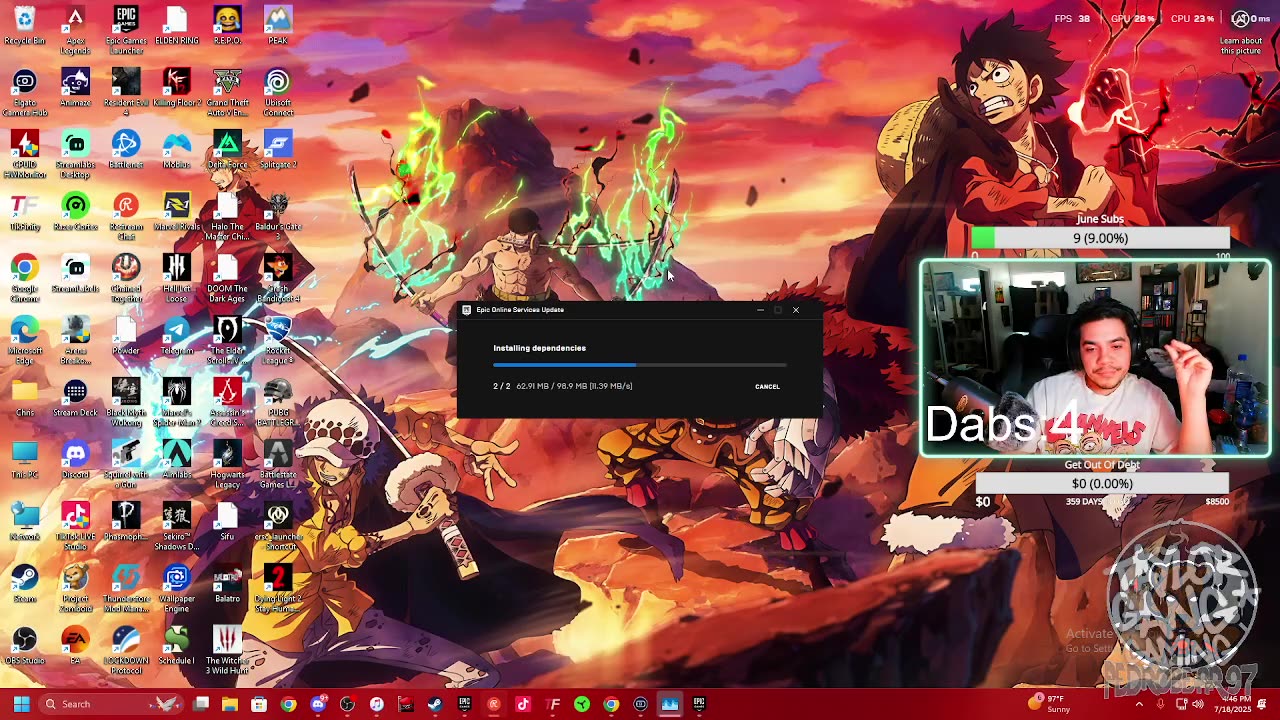Image resolution: width=1280 pixels, height=720 pixels.
Task: Open the PEAK game shortcut
Action: (x=278, y=27)
